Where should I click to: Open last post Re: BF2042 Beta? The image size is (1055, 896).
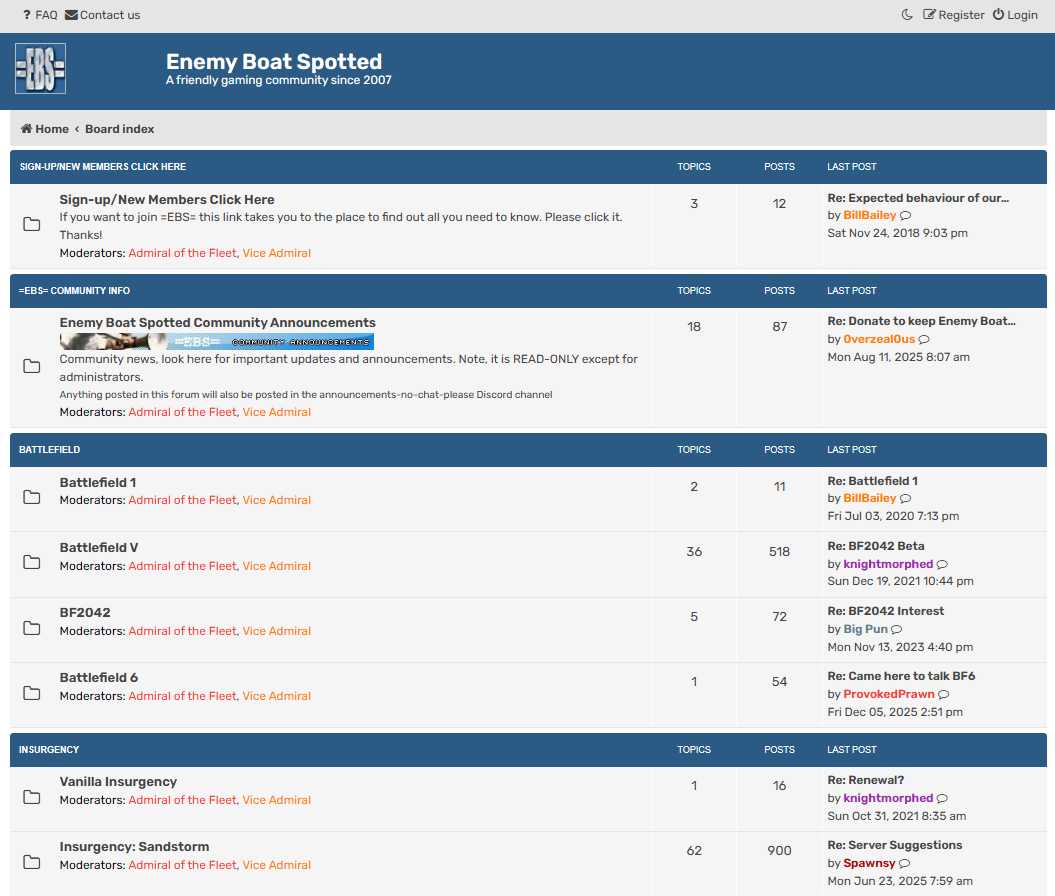pos(875,546)
